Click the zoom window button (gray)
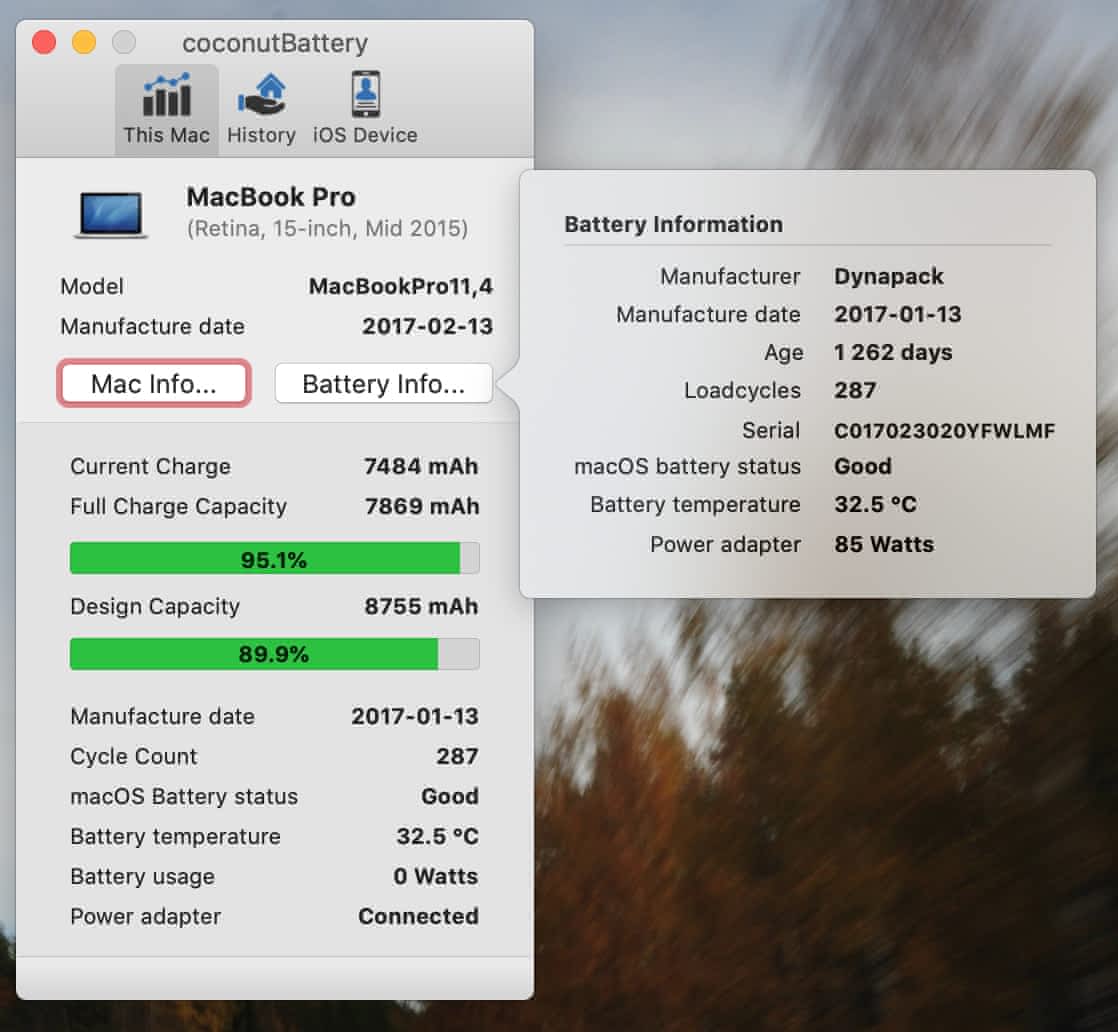This screenshot has width=1118, height=1032. point(124,42)
